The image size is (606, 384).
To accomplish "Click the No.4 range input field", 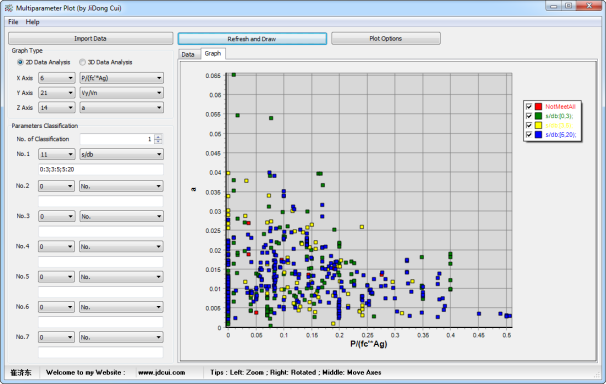I will (100, 262).
